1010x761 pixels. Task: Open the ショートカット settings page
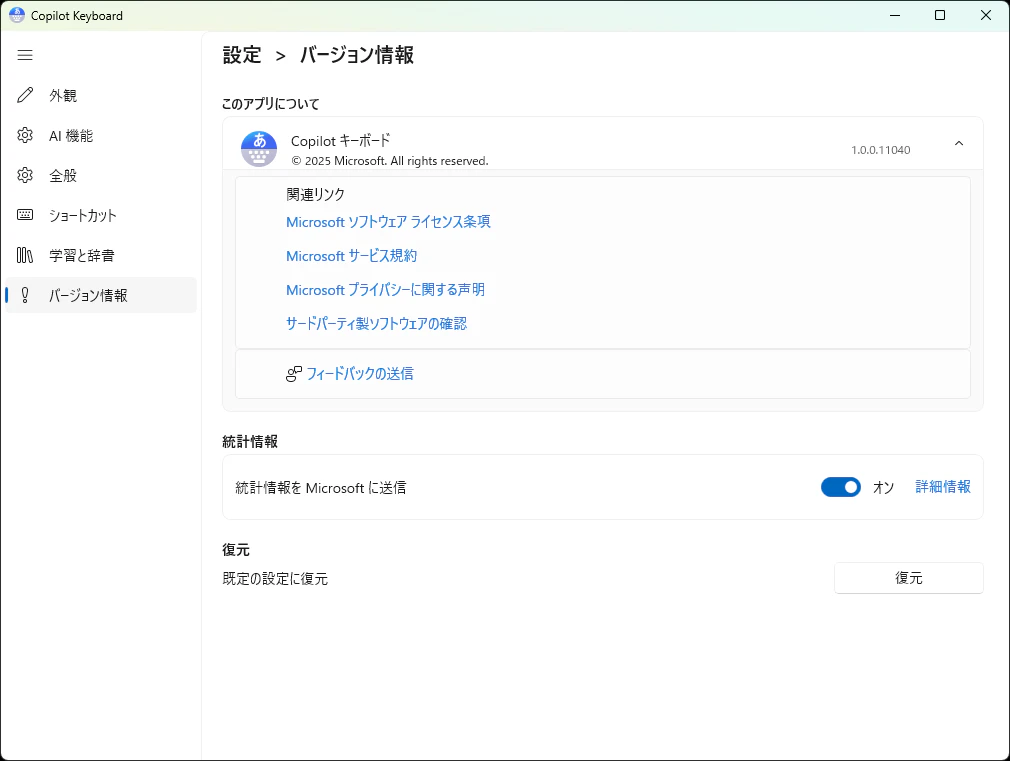[x=100, y=215]
